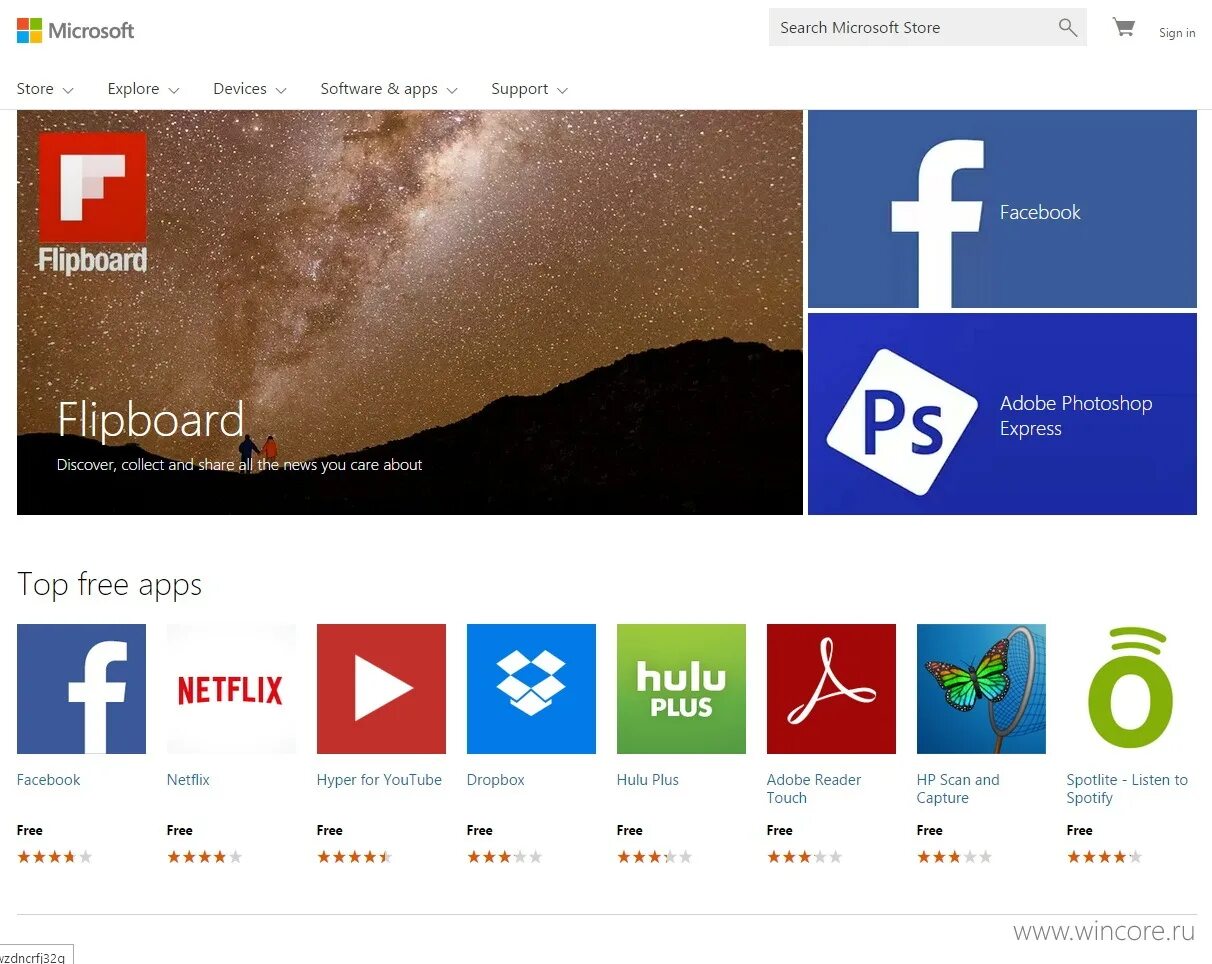Screen dimensions: 1212x964
Task: Click the Flipboard tagline about news
Action: [240, 465]
